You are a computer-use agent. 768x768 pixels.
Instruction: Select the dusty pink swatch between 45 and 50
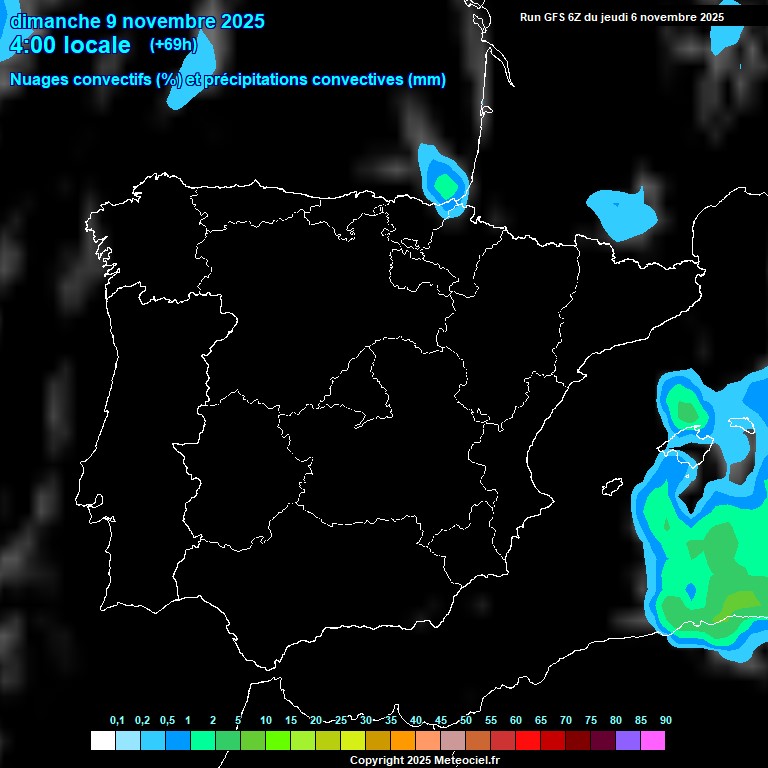click(453, 740)
